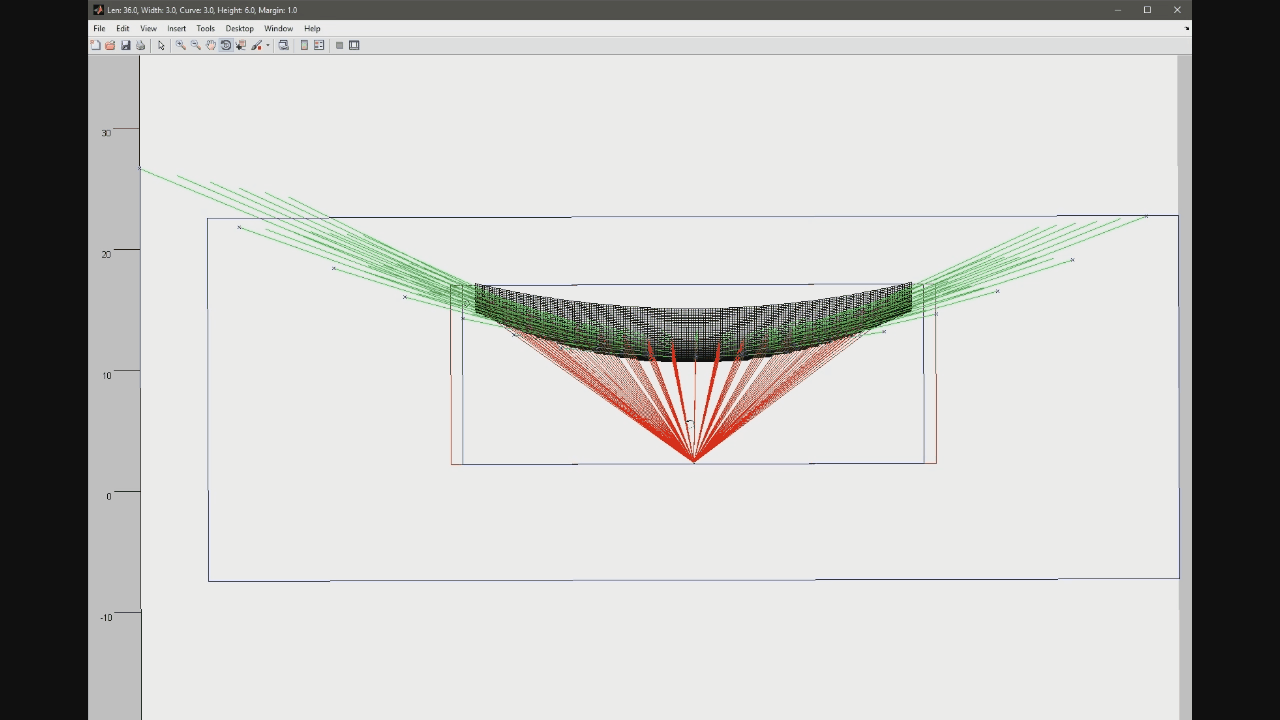This screenshot has height=720, width=1280.
Task: Click the Open File folder icon
Action: point(110,45)
